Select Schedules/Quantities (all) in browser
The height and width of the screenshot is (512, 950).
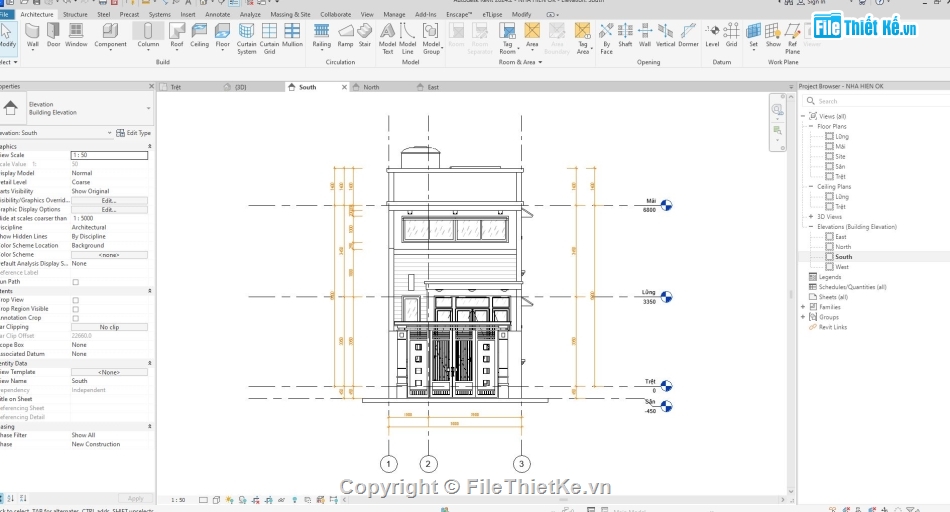click(x=852, y=287)
